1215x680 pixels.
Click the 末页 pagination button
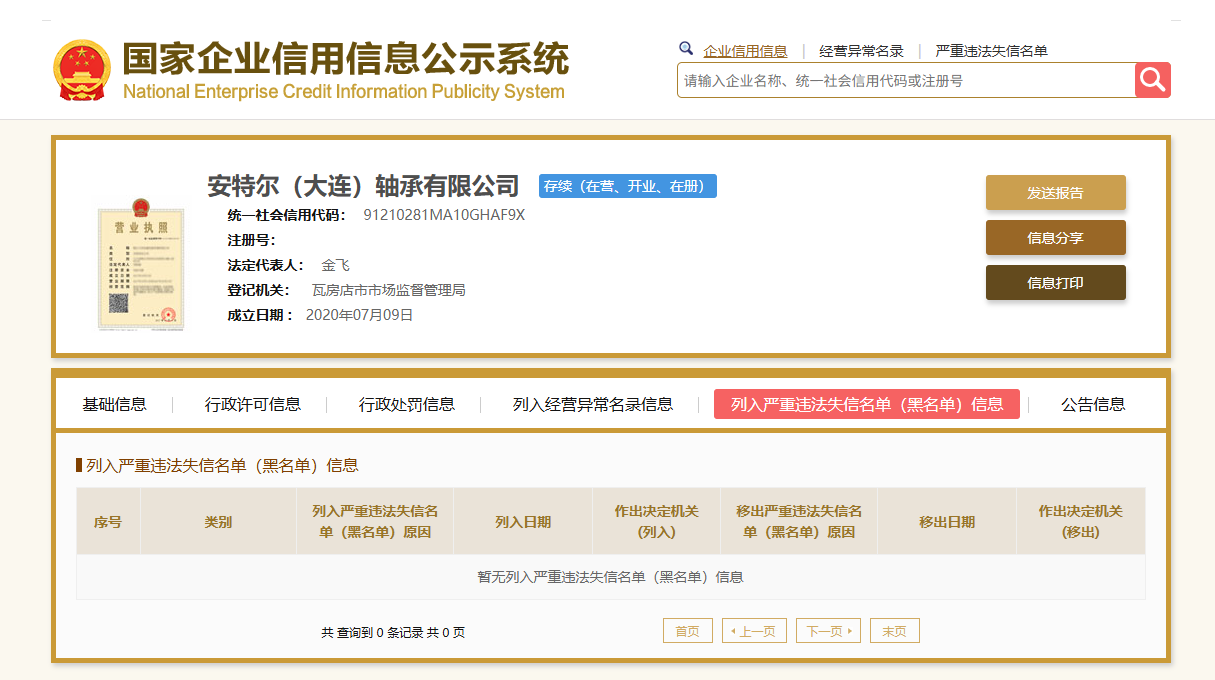(895, 631)
